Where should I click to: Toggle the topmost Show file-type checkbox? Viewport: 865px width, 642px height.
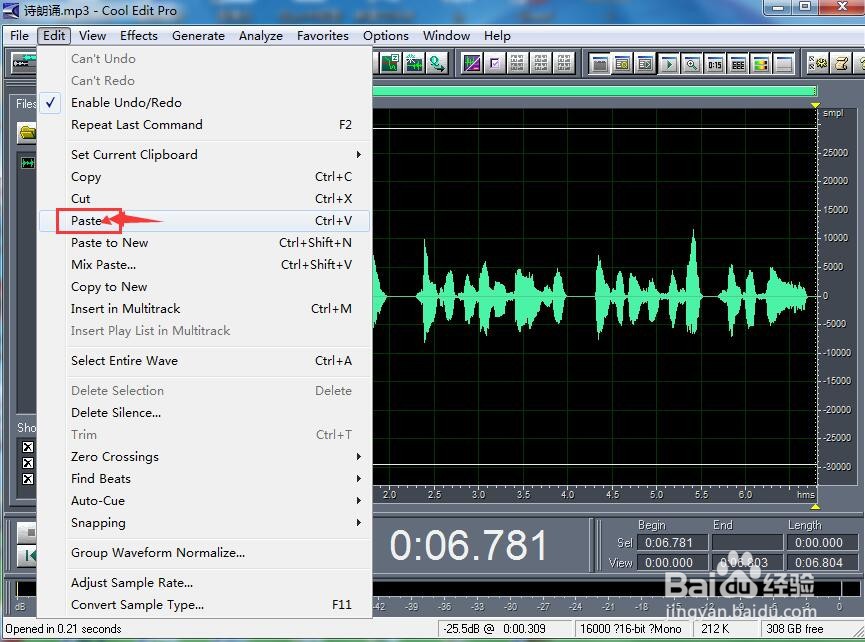[28, 447]
